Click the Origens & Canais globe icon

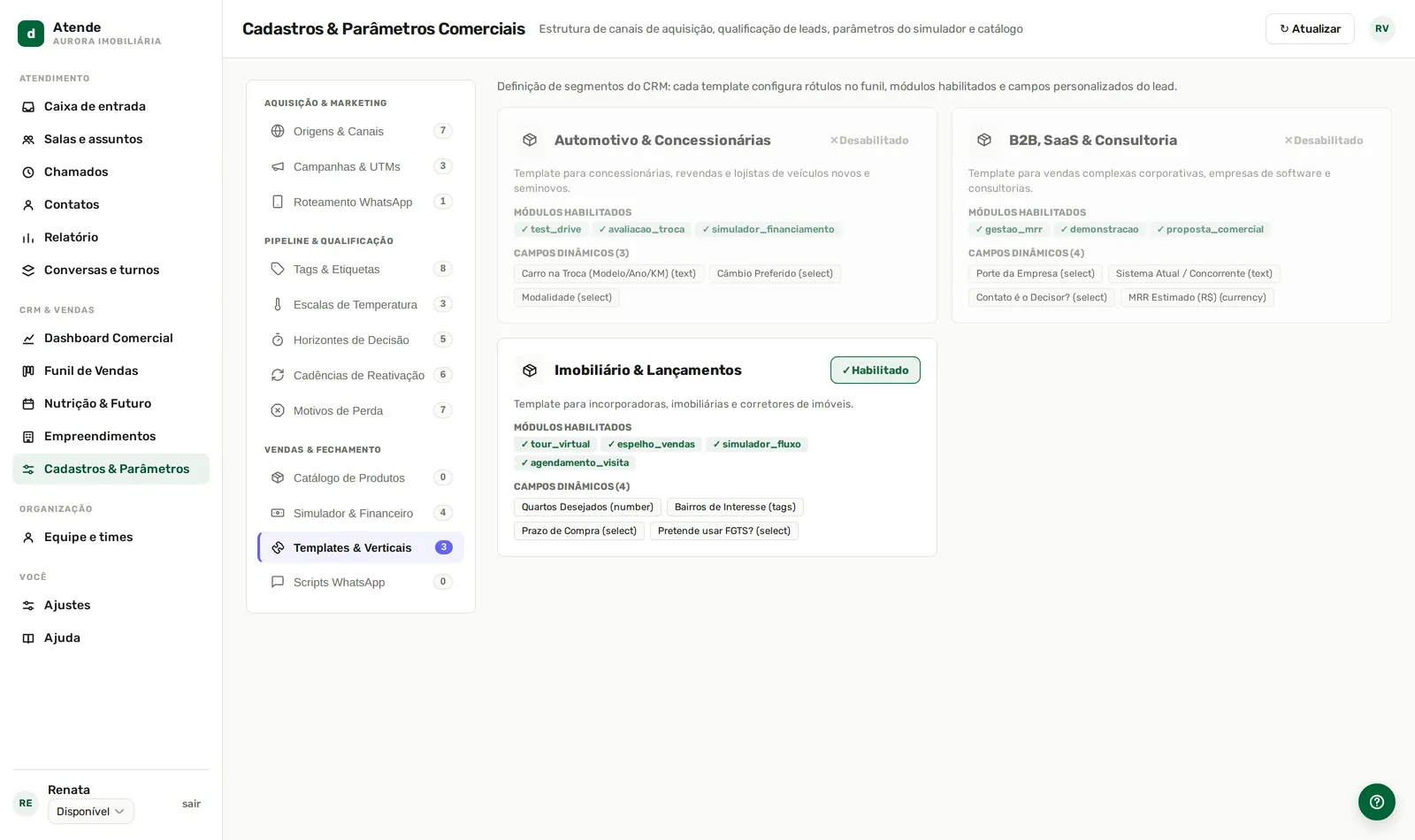pos(278,131)
